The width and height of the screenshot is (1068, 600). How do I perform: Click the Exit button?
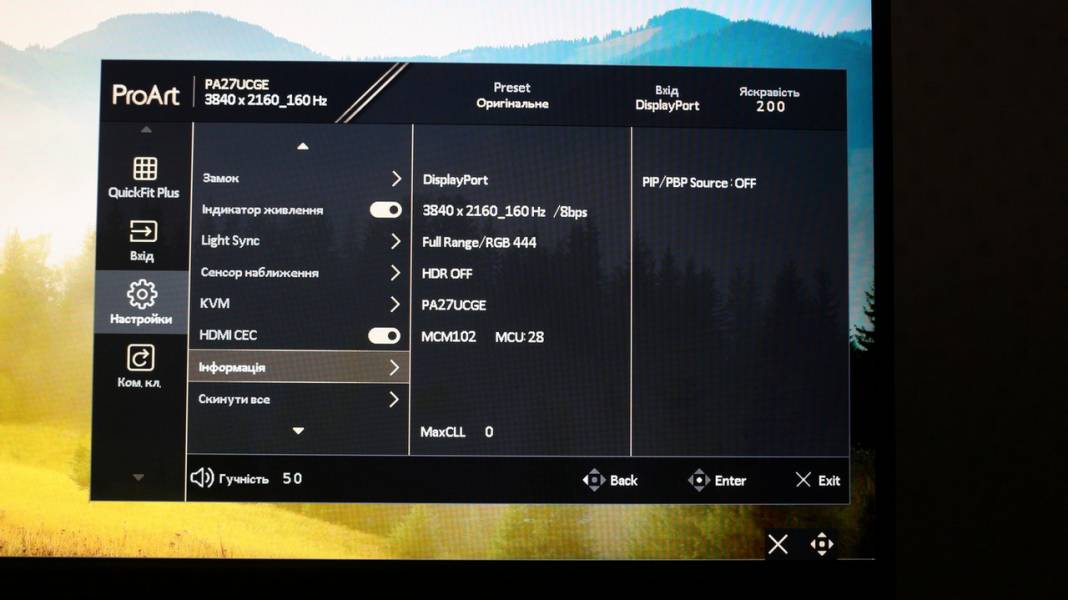tap(818, 480)
